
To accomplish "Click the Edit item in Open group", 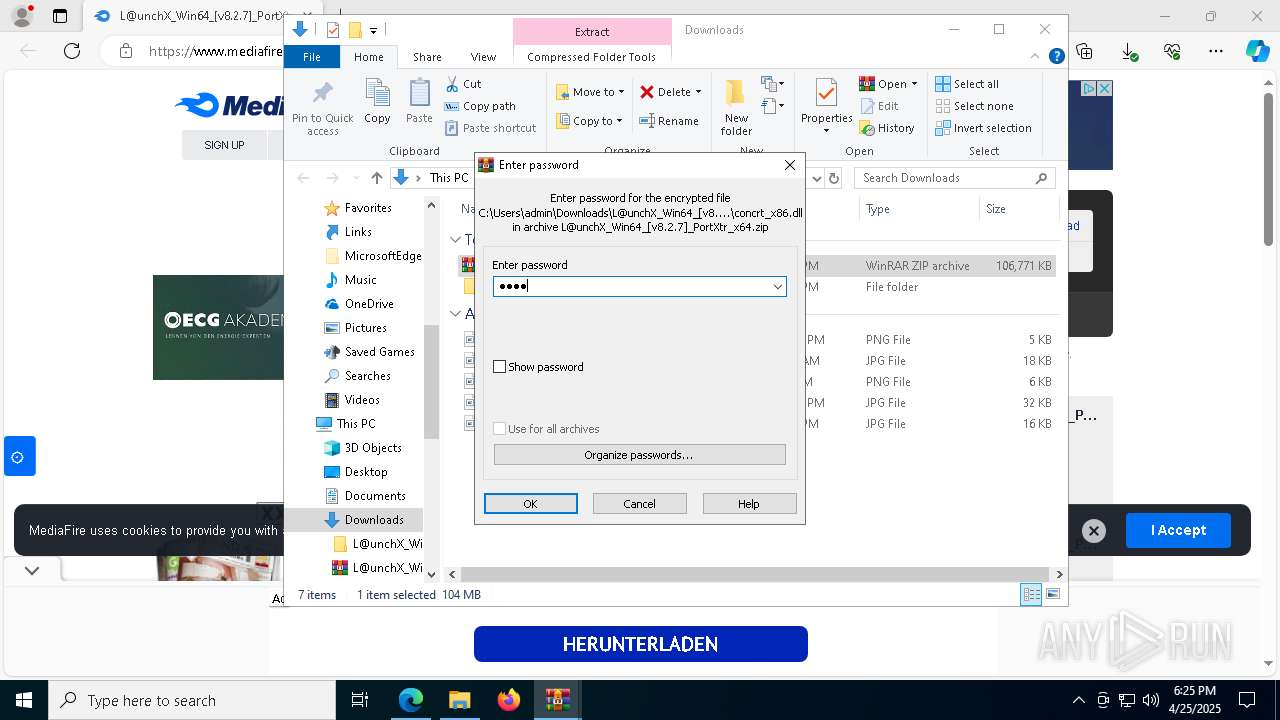I will pyautogui.click(x=879, y=106).
